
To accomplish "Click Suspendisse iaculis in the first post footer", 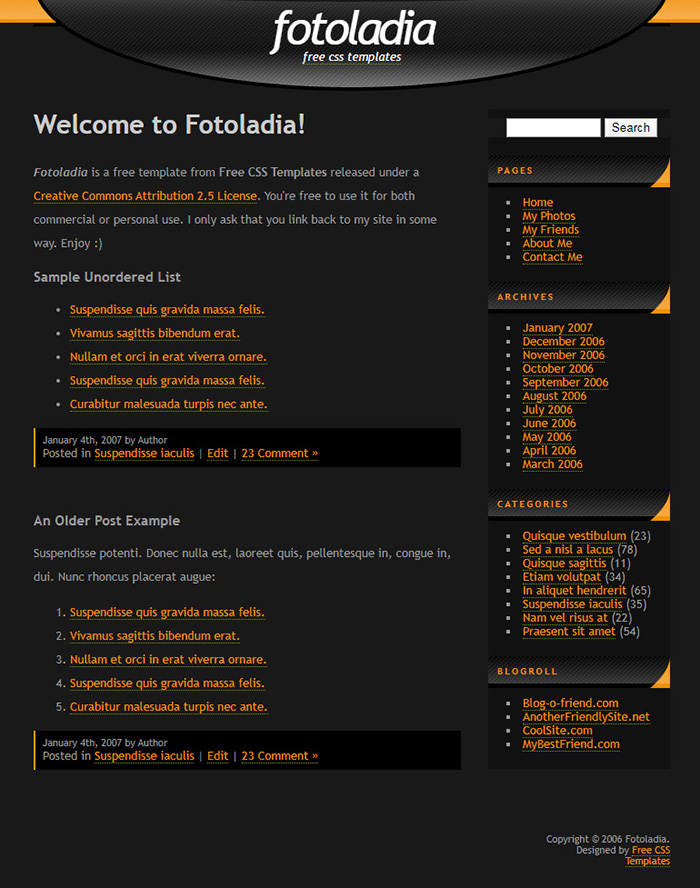I will 143,453.
